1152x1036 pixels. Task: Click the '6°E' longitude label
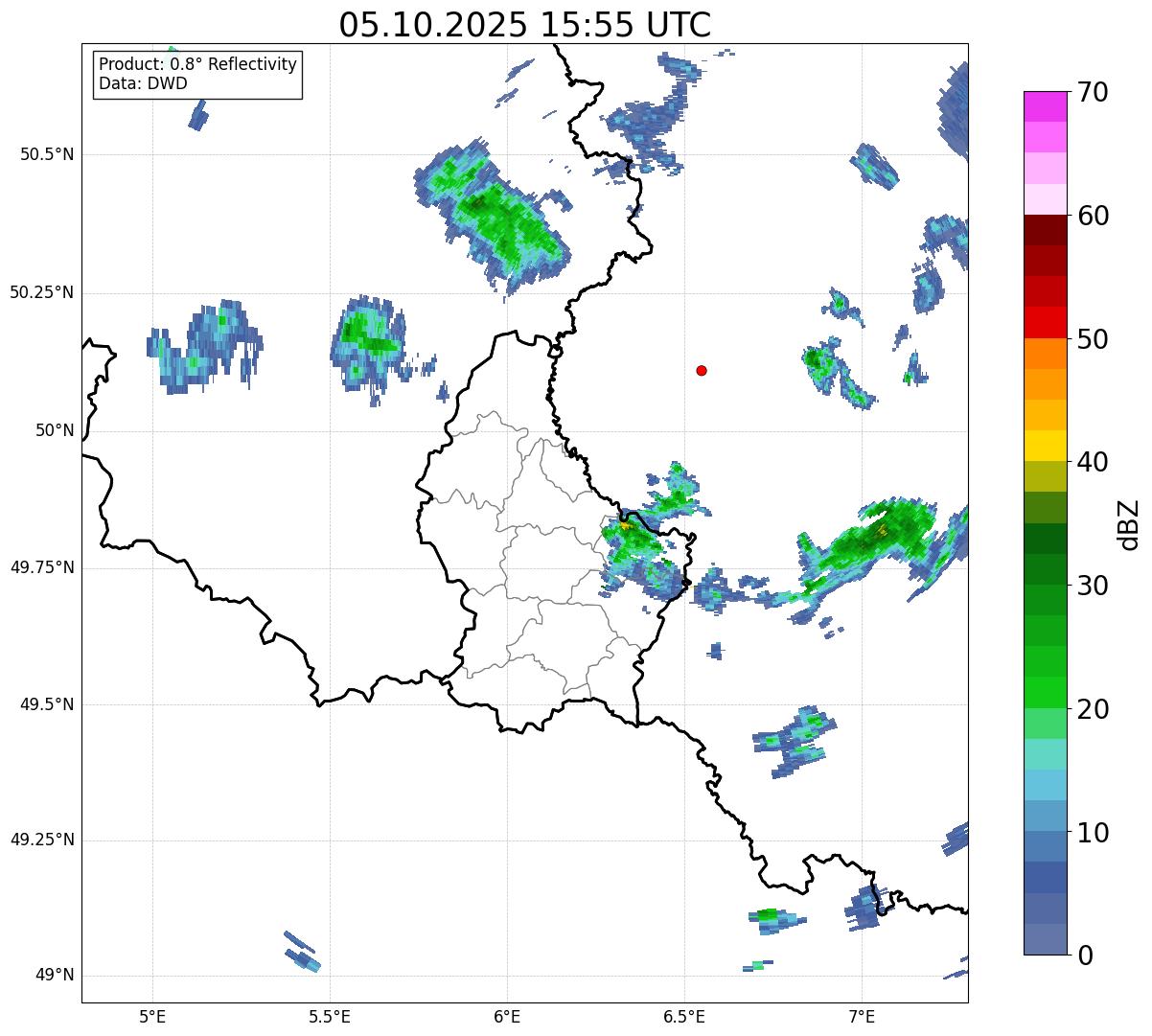(x=507, y=1016)
